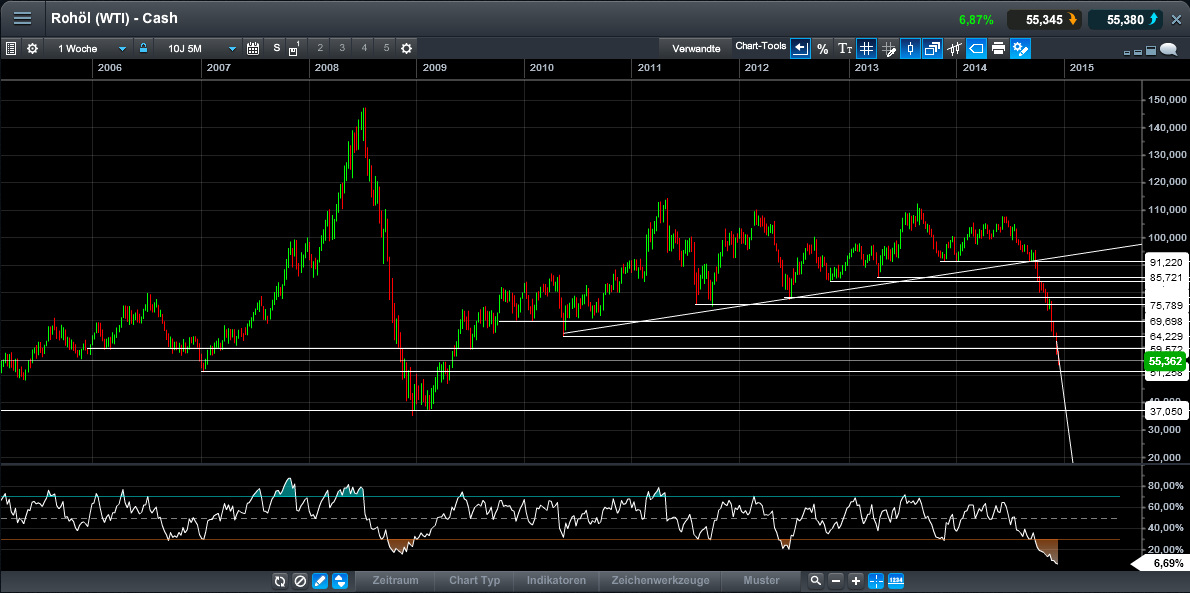Open layout settings gear after slot 5
The width and height of the screenshot is (1190, 593).
pos(407,49)
